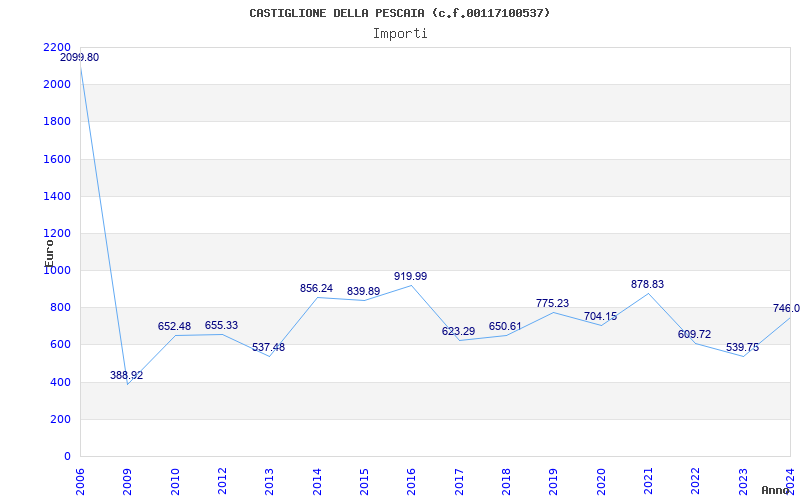
Task: Click the 2018 x-axis year label
Action: tap(506, 481)
